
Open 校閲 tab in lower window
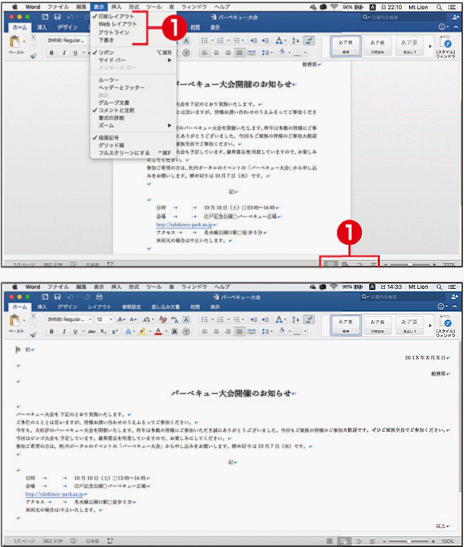pos(195,307)
